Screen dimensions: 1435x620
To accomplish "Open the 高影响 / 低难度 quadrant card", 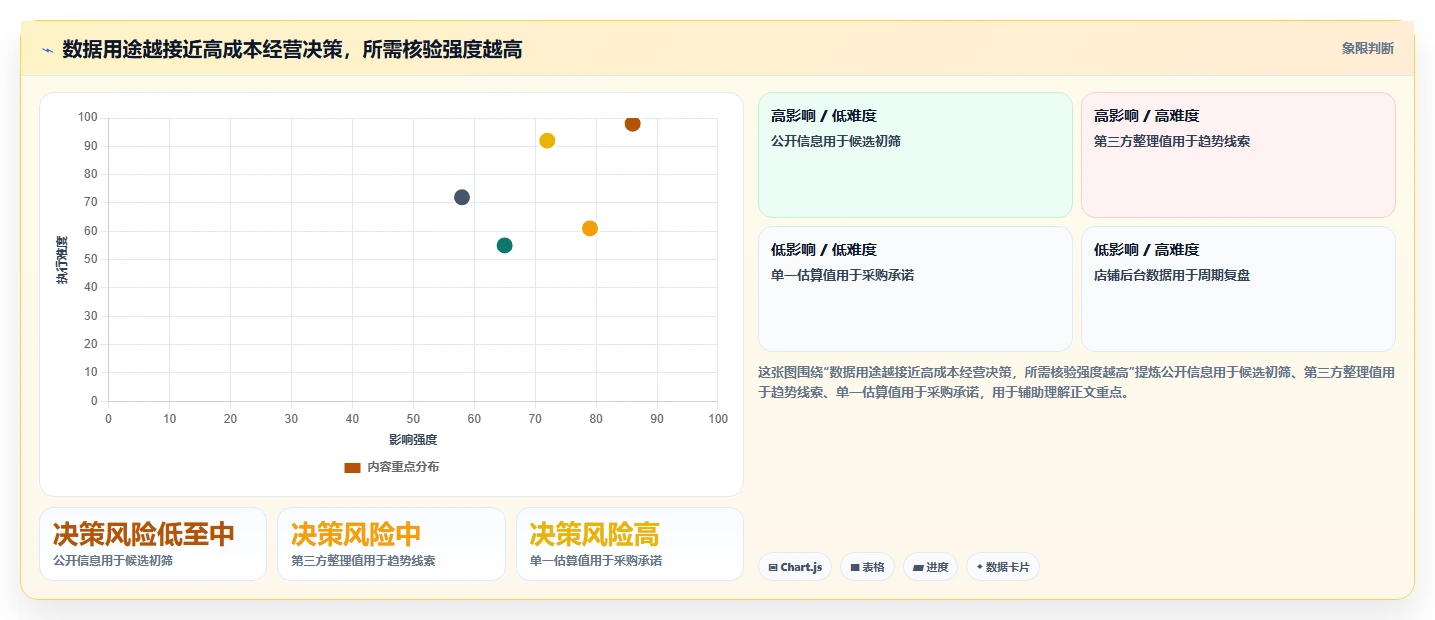I will point(915,155).
